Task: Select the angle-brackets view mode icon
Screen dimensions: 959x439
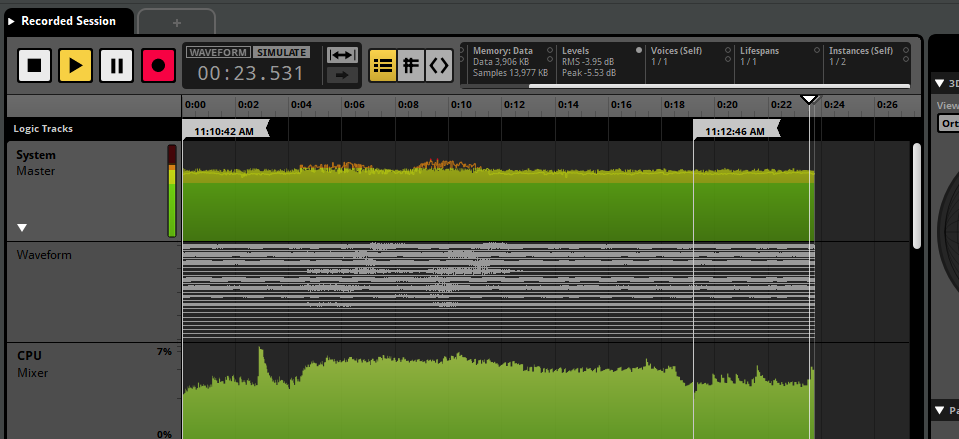Action: [438, 65]
